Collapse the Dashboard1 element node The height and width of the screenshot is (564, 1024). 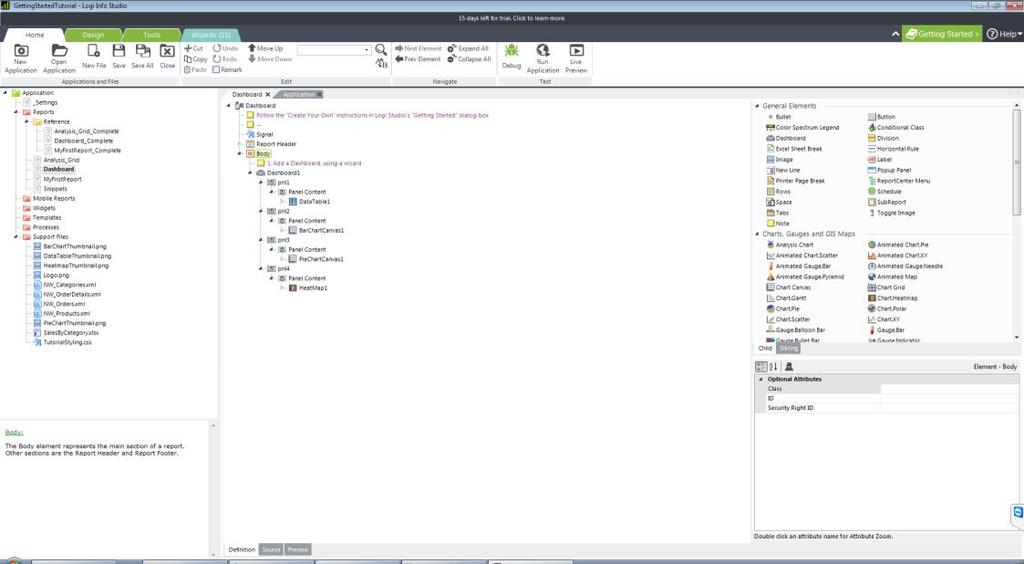250,173
